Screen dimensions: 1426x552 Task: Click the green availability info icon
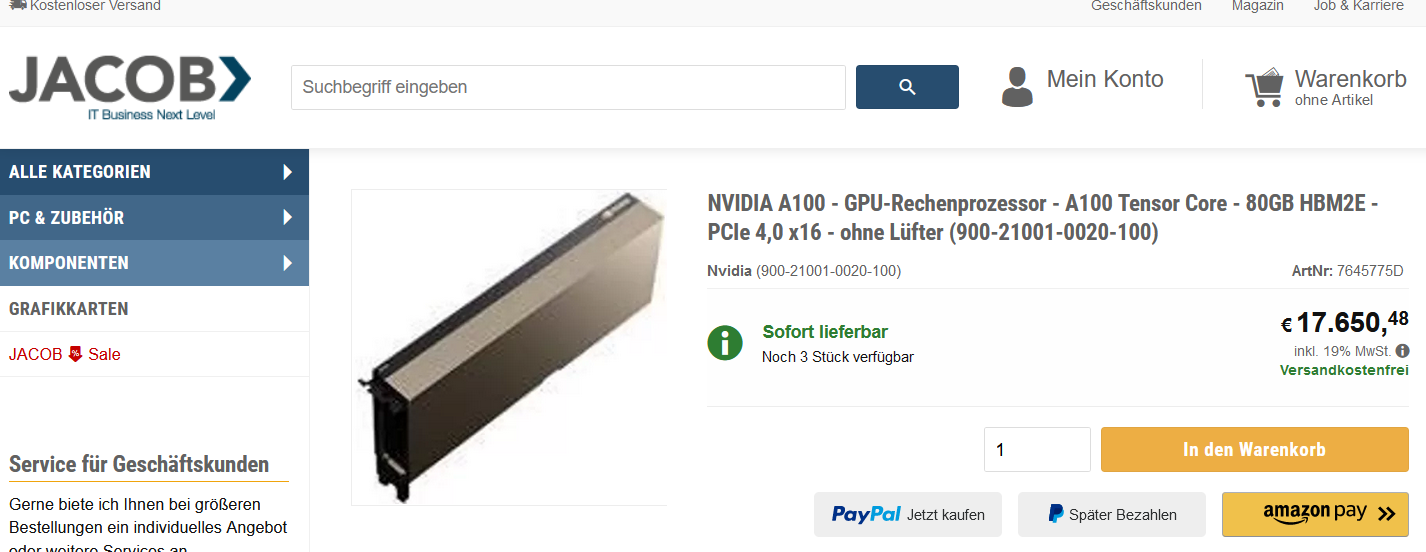725,343
